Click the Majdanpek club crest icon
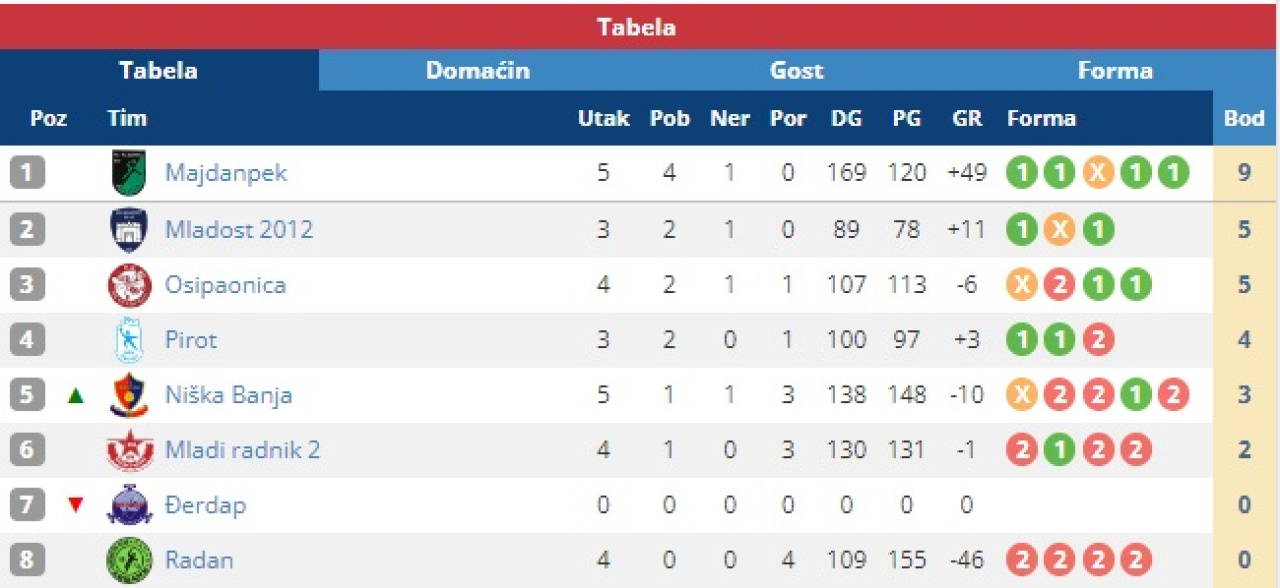The image size is (1280, 588). [129, 173]
